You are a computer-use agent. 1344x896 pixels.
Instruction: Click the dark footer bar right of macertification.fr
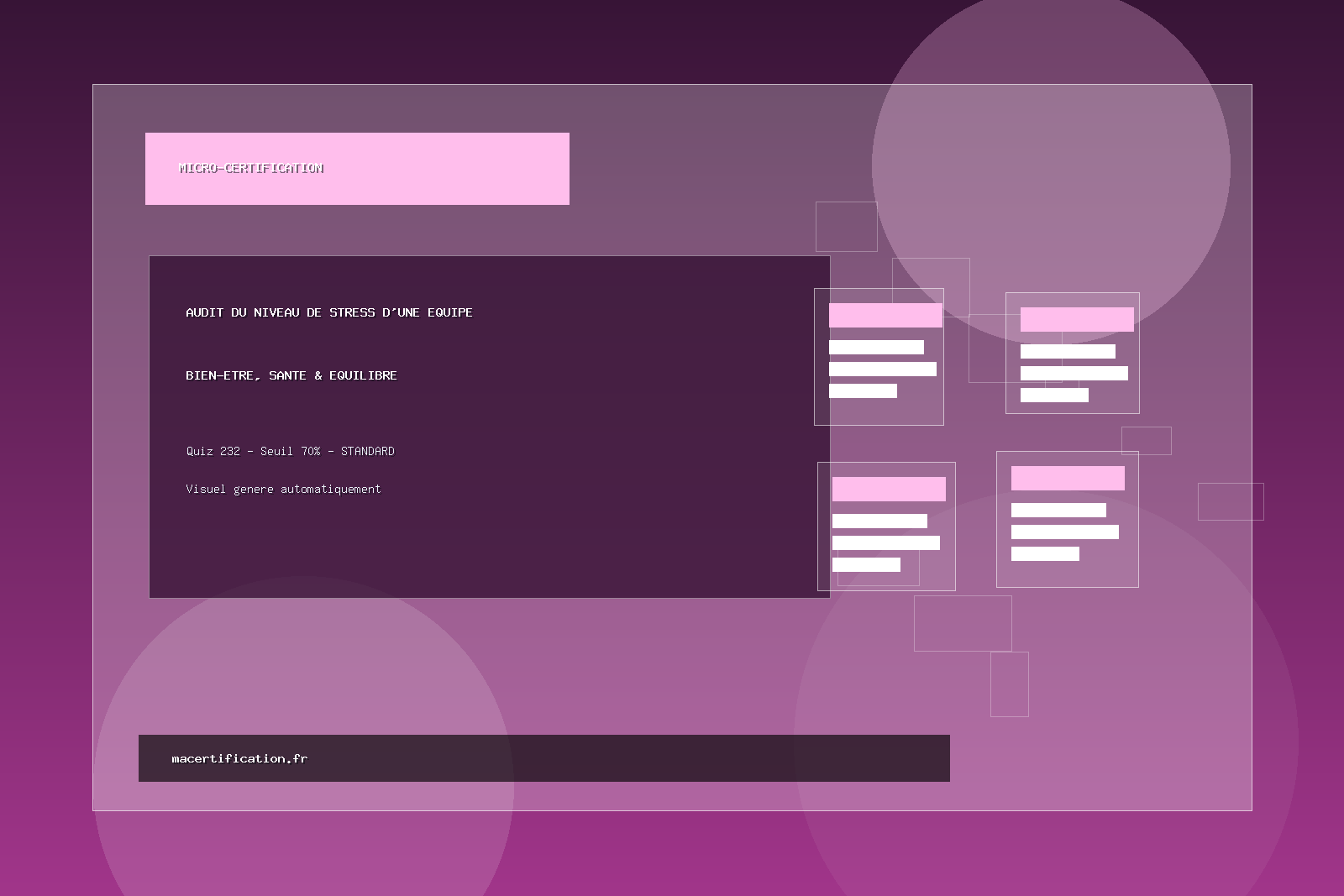[630, 758]
